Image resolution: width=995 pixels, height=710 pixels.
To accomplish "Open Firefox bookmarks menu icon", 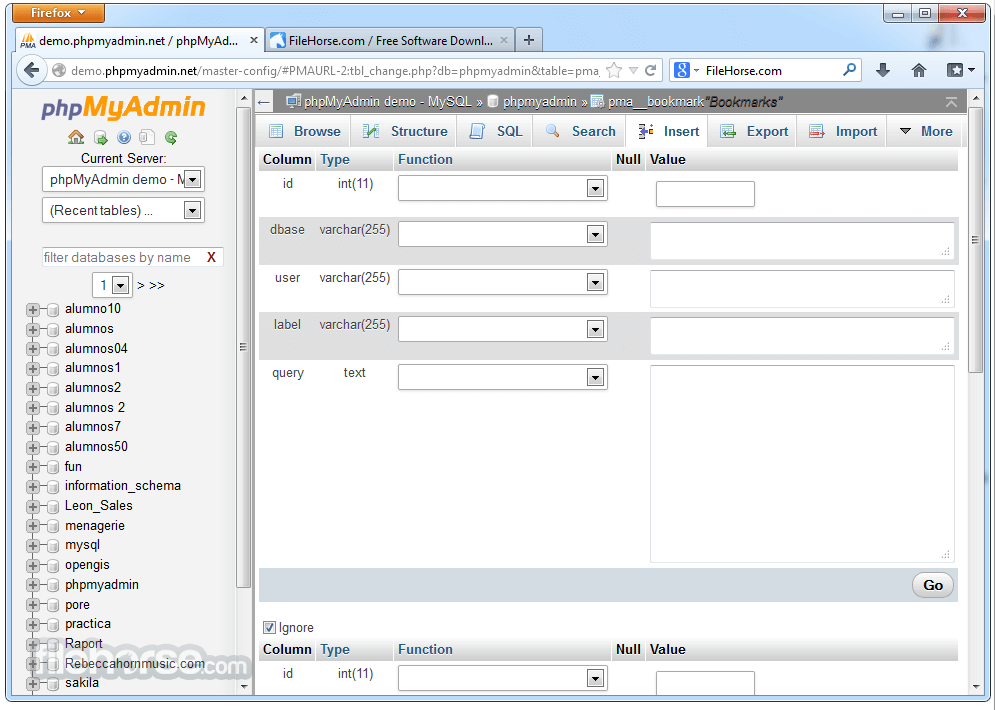I will coord(959,70).
